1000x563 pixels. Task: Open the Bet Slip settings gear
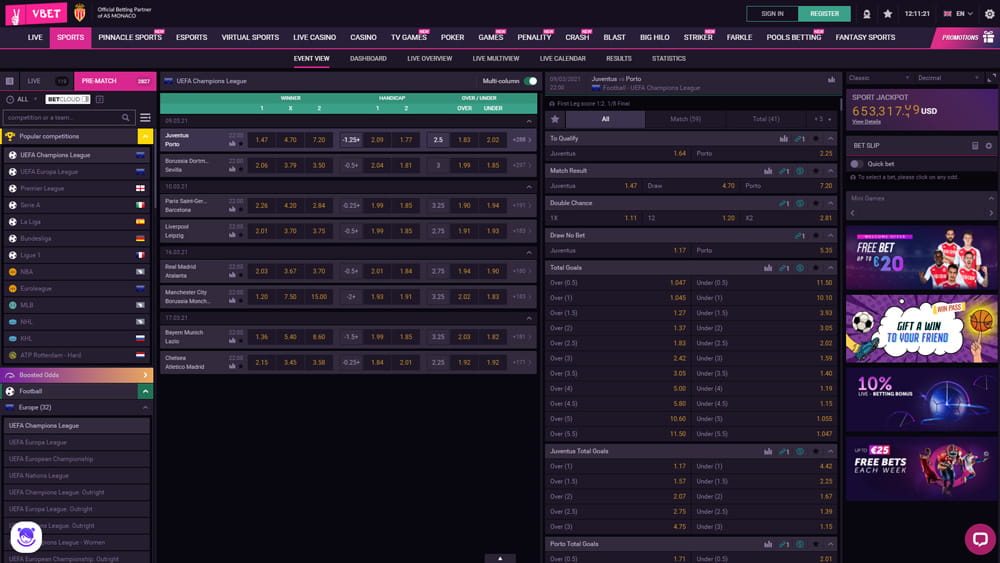tap(989, 145)
